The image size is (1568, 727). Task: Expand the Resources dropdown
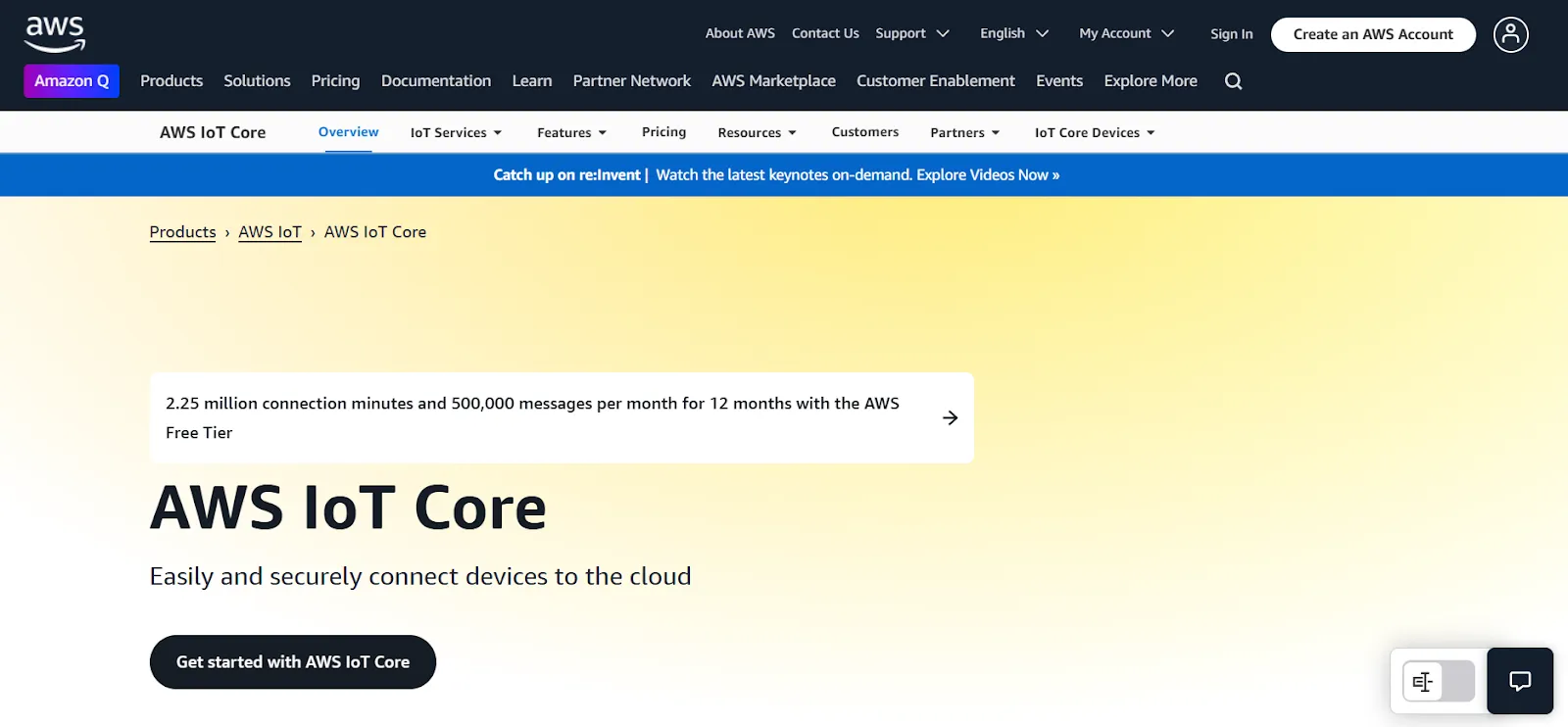point(757,132)
